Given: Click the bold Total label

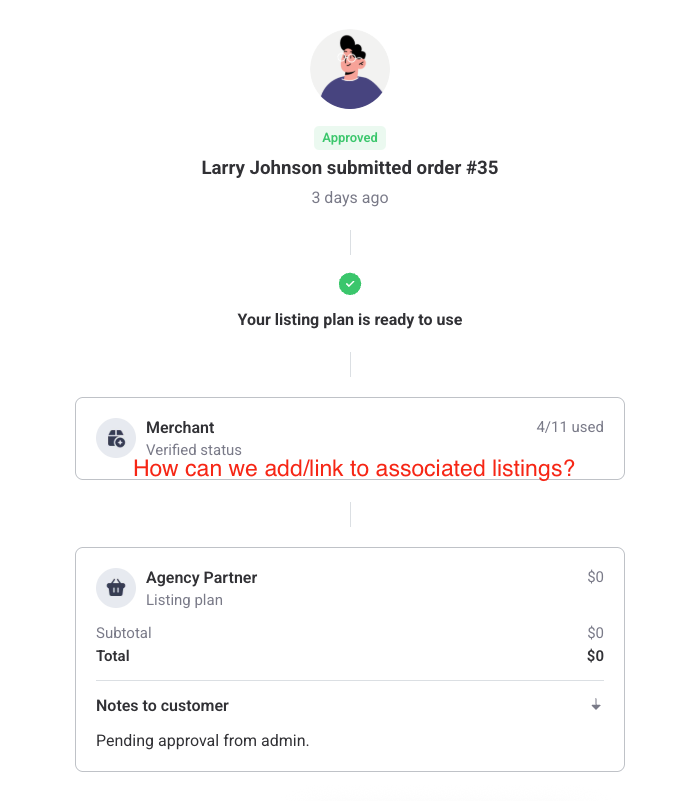Looking at the screenshot, I should (x=113, y=656).
